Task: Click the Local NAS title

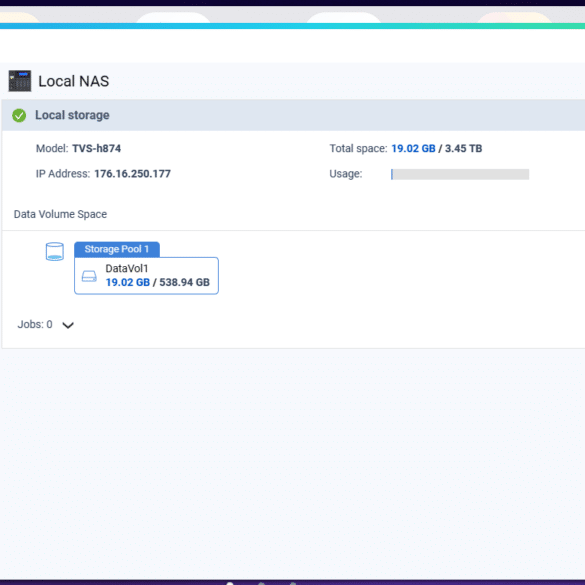Action: pos(73,81)
